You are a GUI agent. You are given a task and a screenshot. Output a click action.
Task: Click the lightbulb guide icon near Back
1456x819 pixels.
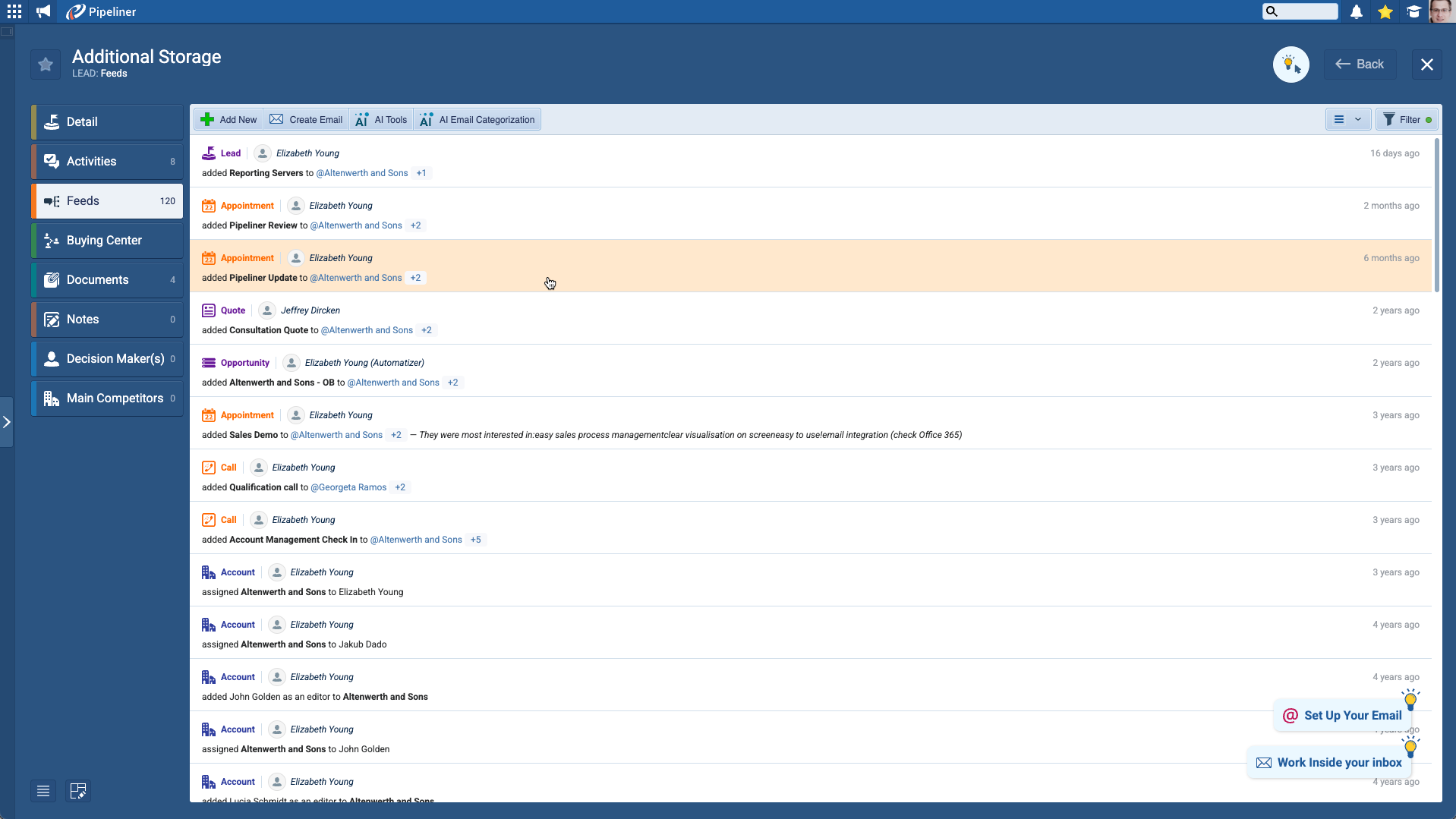(x=1291, y=65)
